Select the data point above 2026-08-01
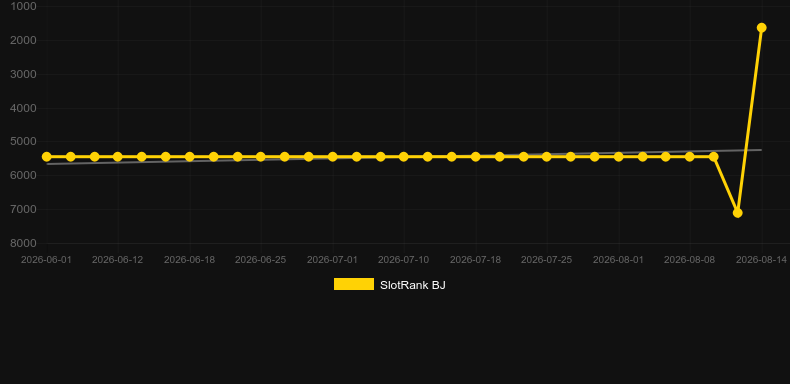This screenshot has height=384, width=790. click(618, 157)
